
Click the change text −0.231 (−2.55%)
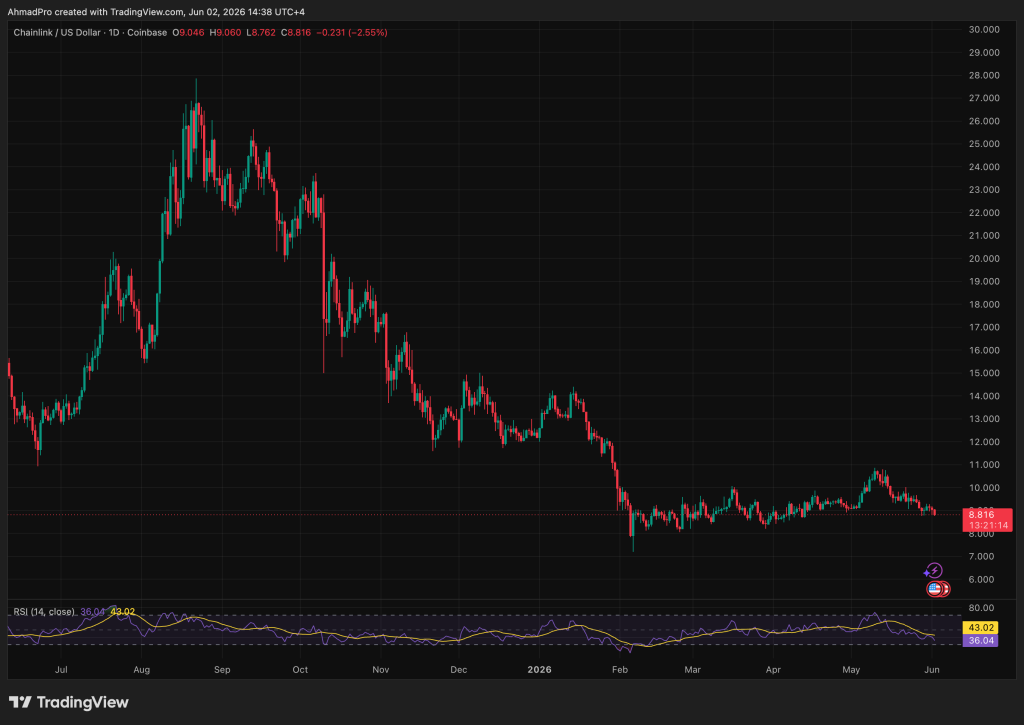[351, 32]
